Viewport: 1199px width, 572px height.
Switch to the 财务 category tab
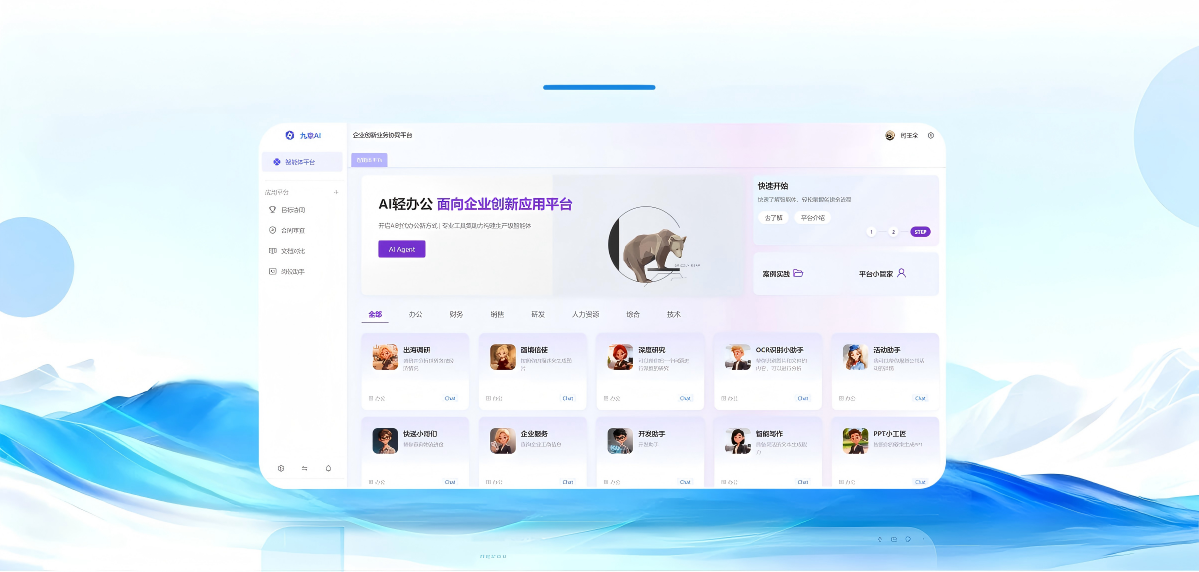pyautogui.click(x=457, y=314)
